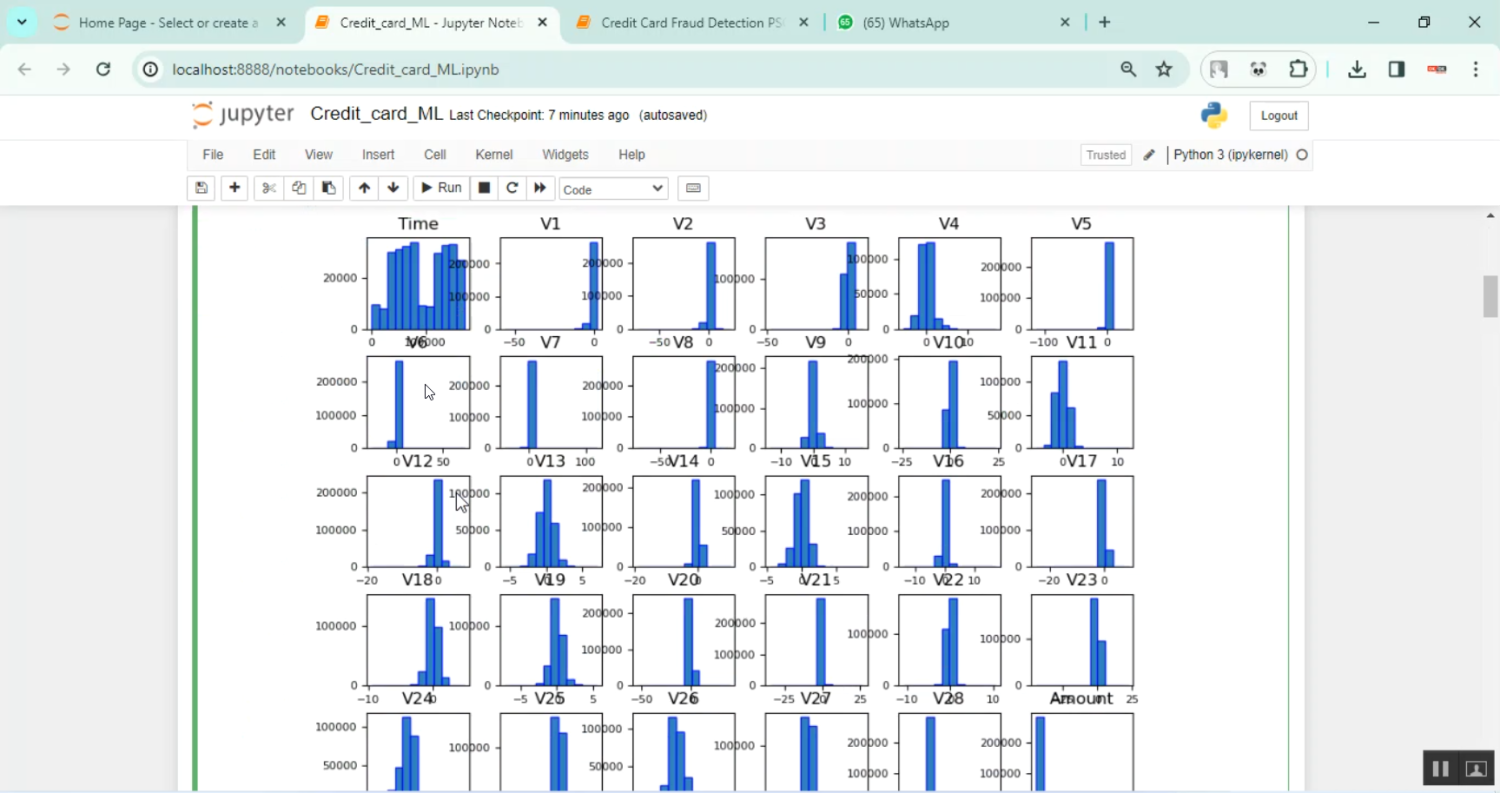The width and height of the screenshot is (1500, 793).
Task: Toggle the browser side panel
Action: tap(1396, 69)
